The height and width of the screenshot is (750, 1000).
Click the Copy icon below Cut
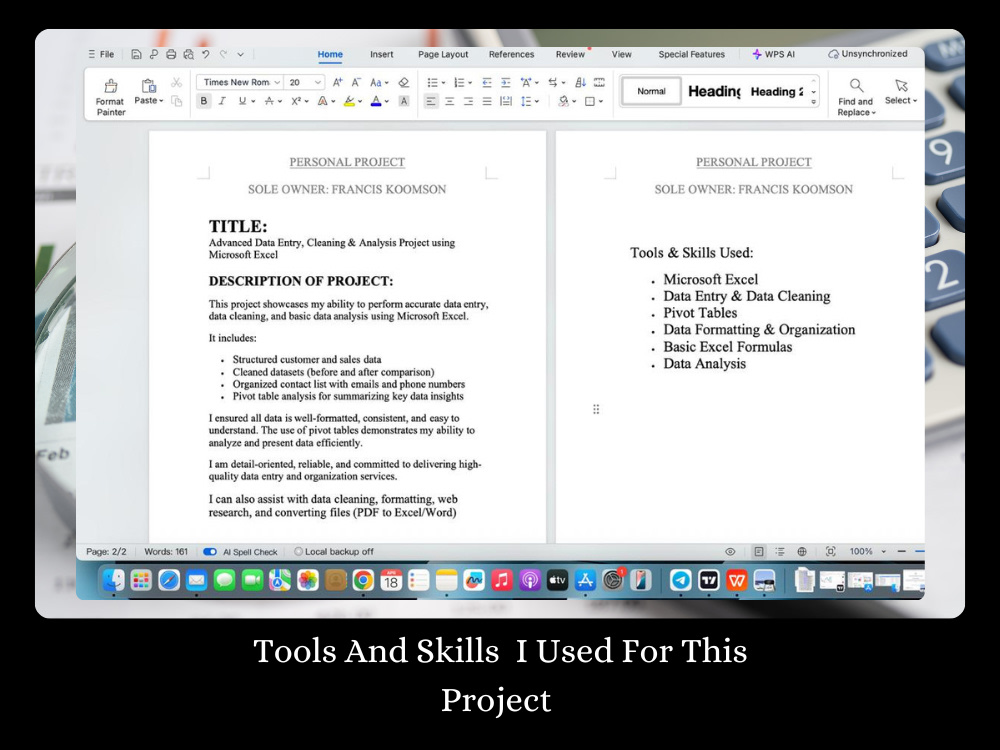[x=177, y=101]
